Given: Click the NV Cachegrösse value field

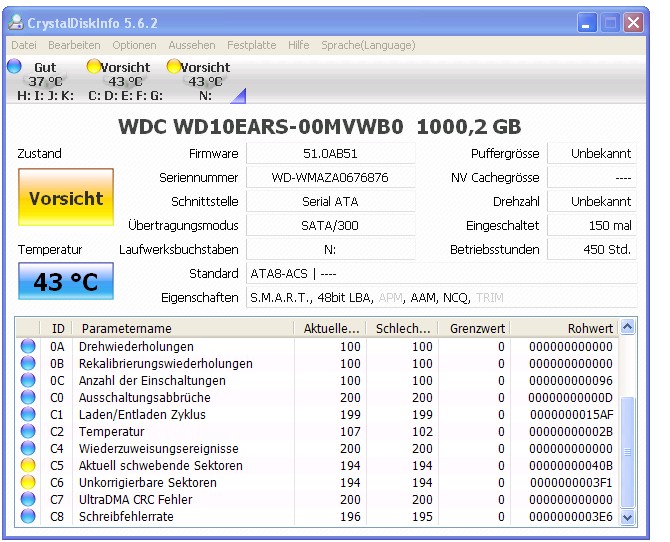Looking at the screenshot, I should pos(592,177).
